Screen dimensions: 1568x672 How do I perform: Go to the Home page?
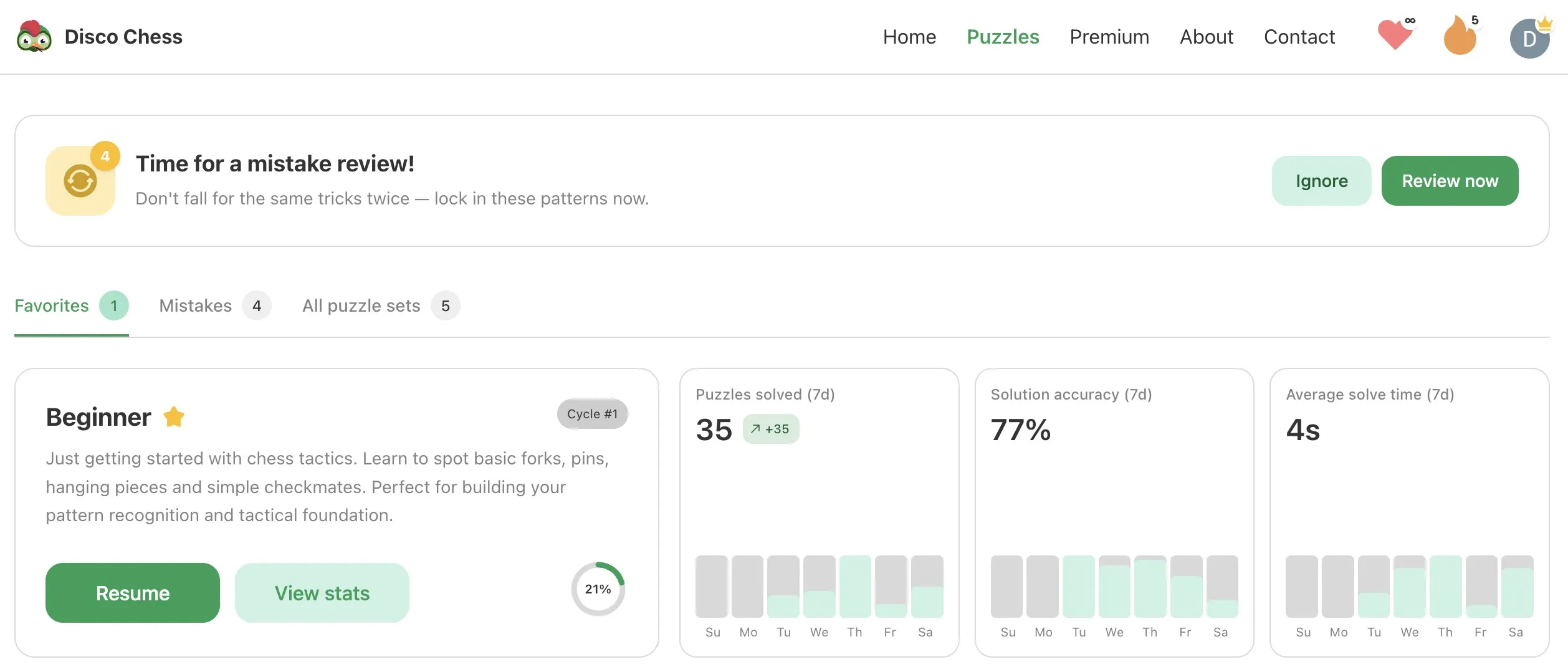click(x=909, y=37)
